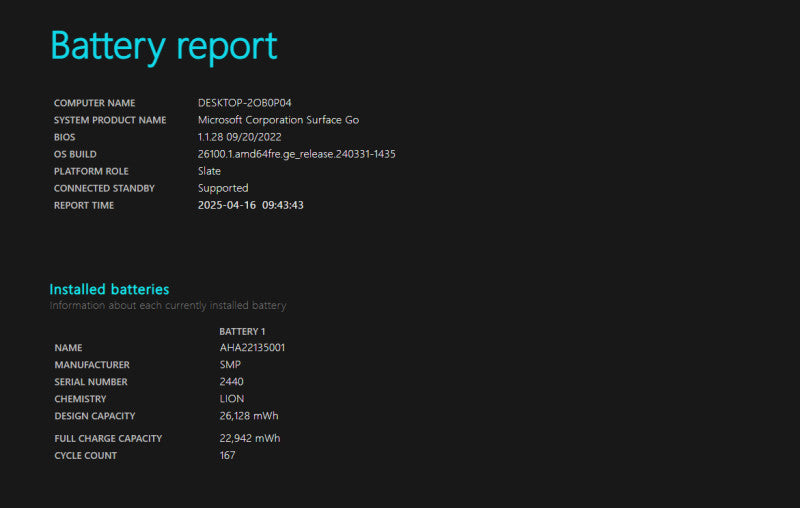Click the Battery report heading
The width and height of the screenshot is (800, 508).
pyautogui.click(x=164, y=46)
